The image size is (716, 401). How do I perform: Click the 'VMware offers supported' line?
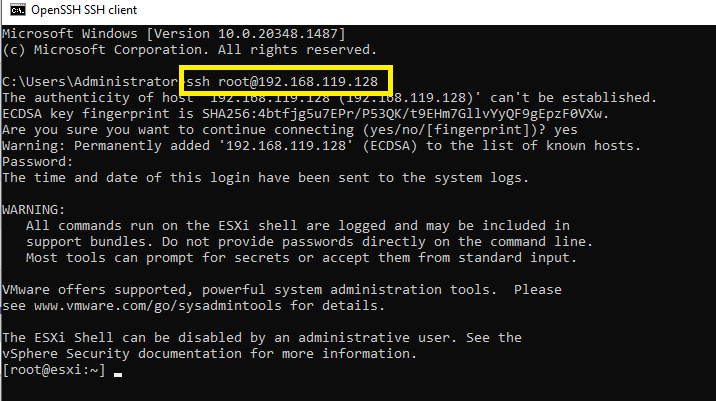pyautogui.click(x=282, y=290)
